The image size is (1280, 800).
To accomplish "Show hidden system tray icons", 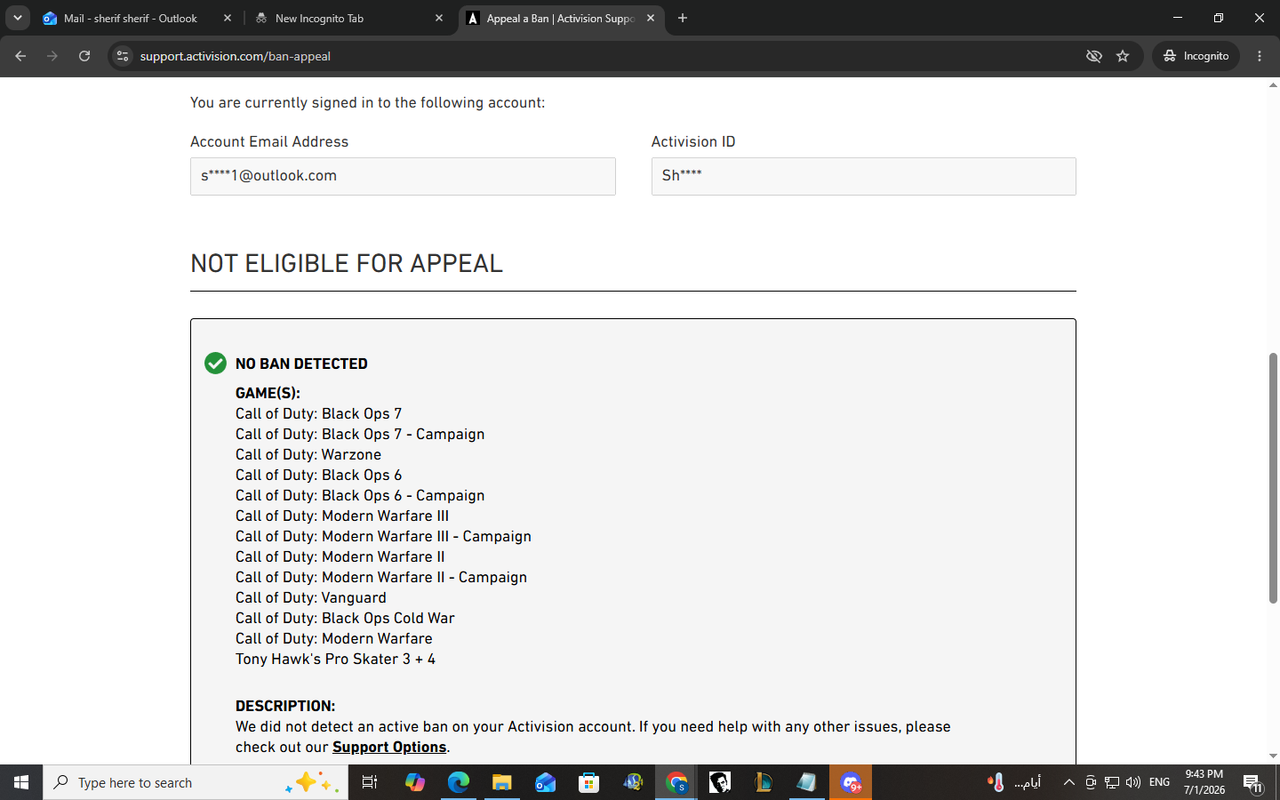I will [1068, 782].
